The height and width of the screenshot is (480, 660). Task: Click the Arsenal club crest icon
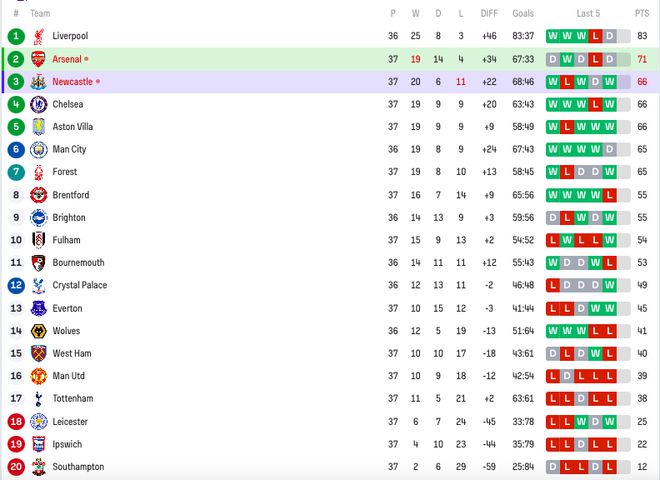pos(39,59)
